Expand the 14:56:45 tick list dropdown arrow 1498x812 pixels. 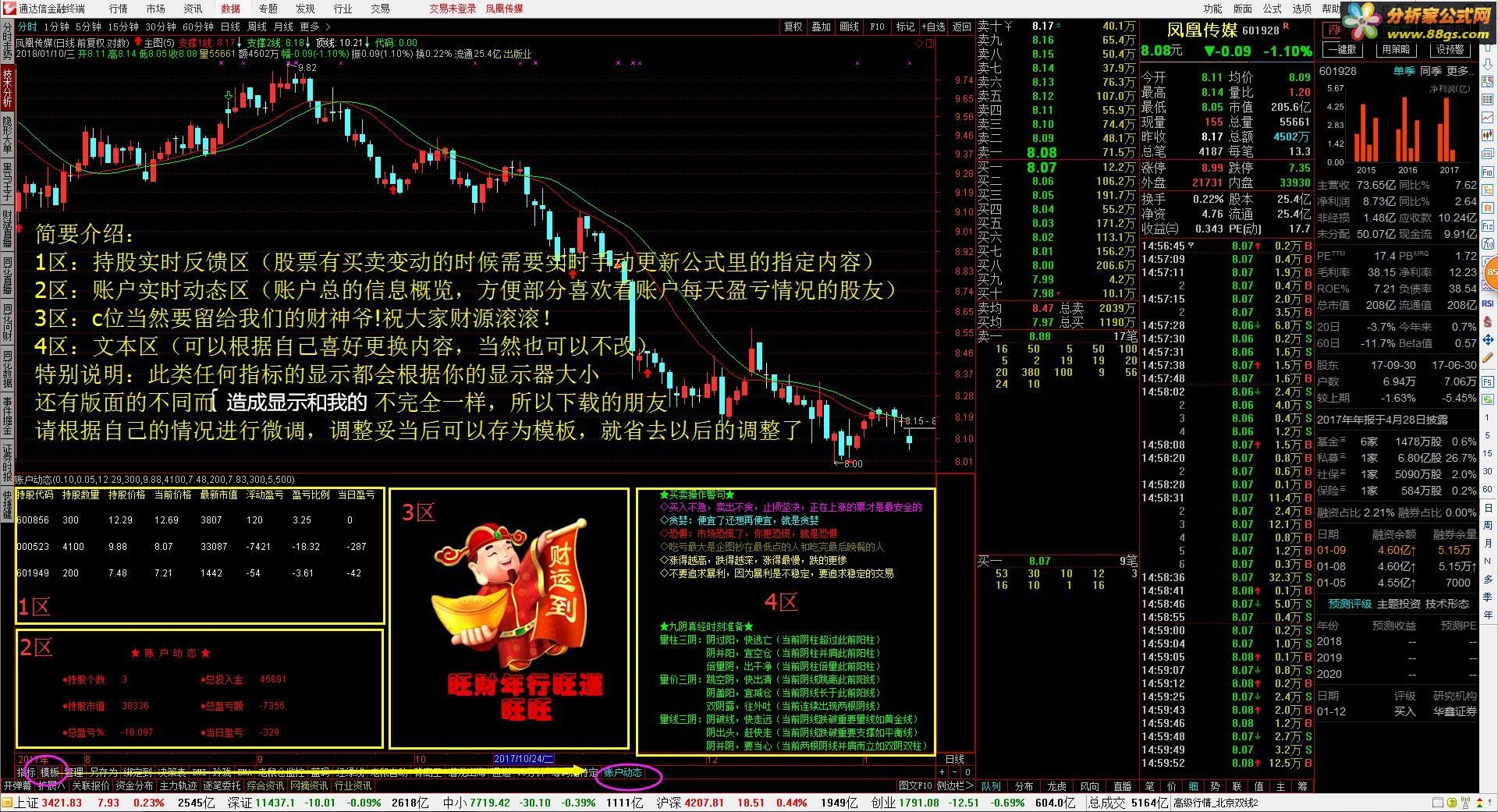(1191, 245)
